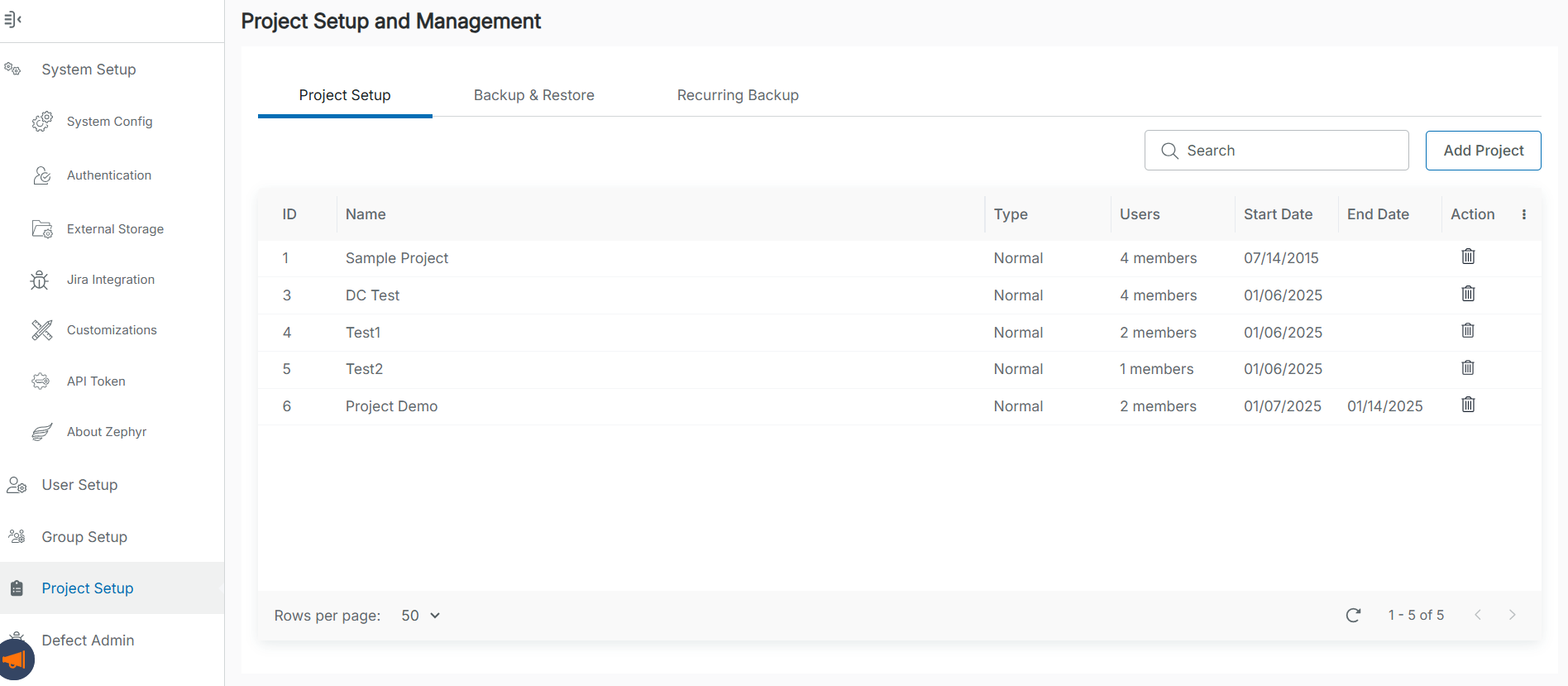Screen dimensions: 1568x686
Task: Click the Add Project button
Action: (1483, 151)
